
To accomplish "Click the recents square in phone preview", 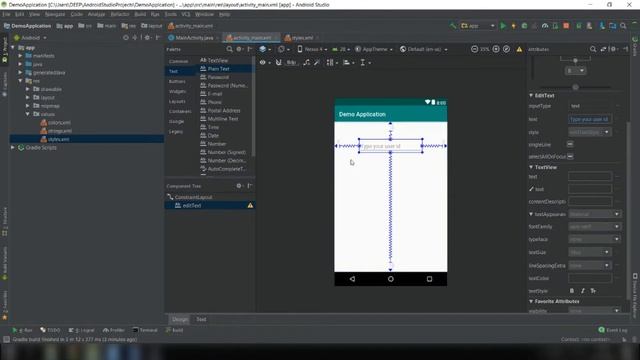I will [x=429, y=279].
